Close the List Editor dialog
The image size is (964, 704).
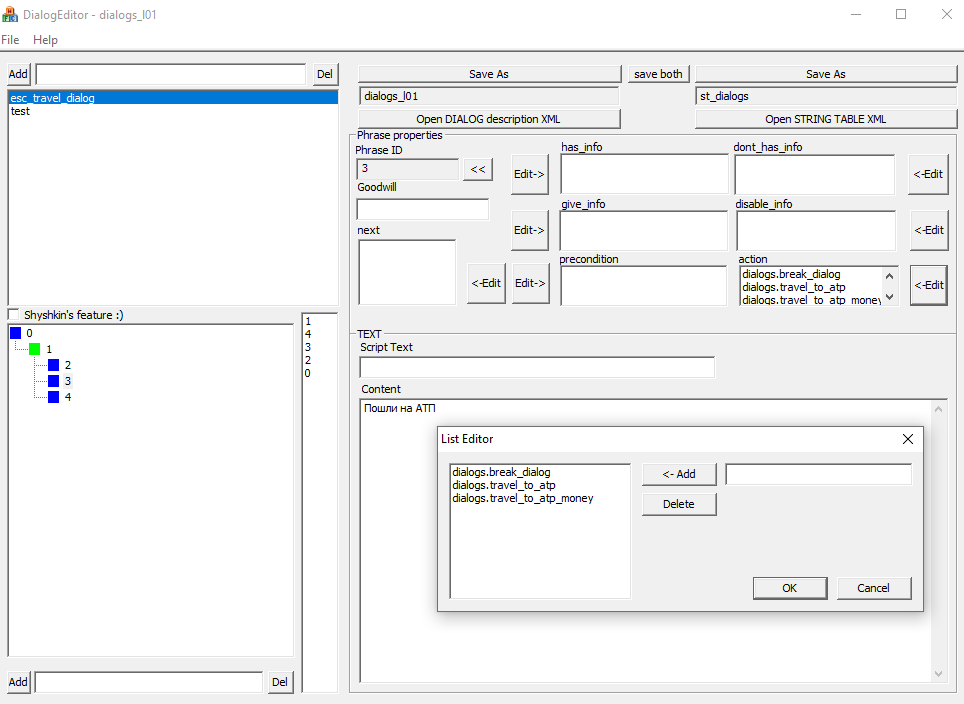[907, 439]
